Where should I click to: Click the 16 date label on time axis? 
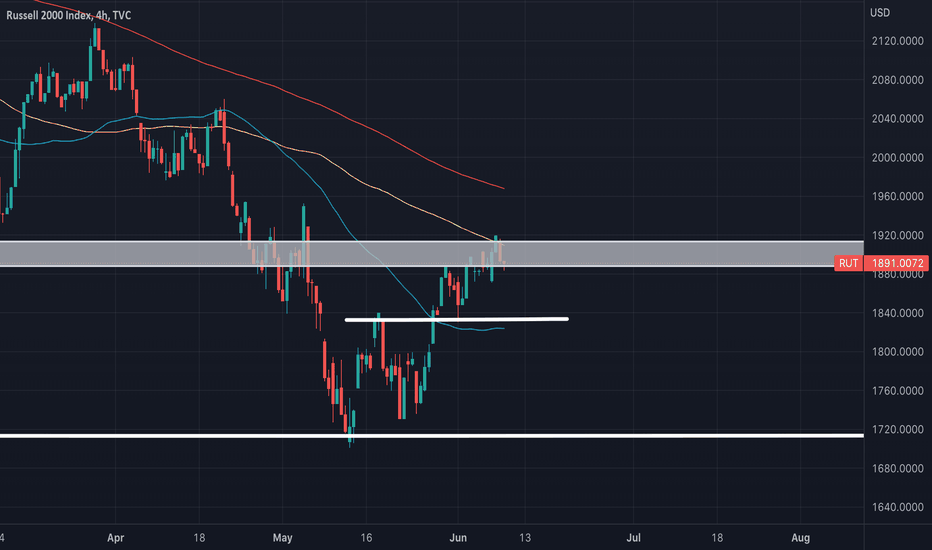pyautogui.click(x=366, y=538)
